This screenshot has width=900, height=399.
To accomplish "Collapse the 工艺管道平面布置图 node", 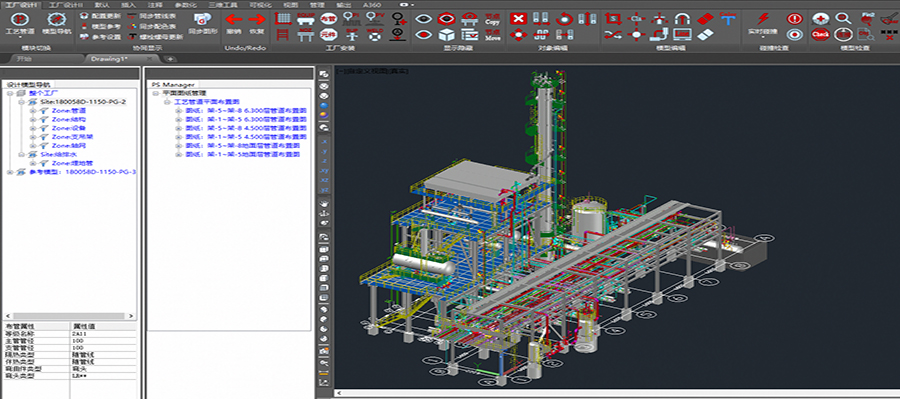I will coord(167,102).
